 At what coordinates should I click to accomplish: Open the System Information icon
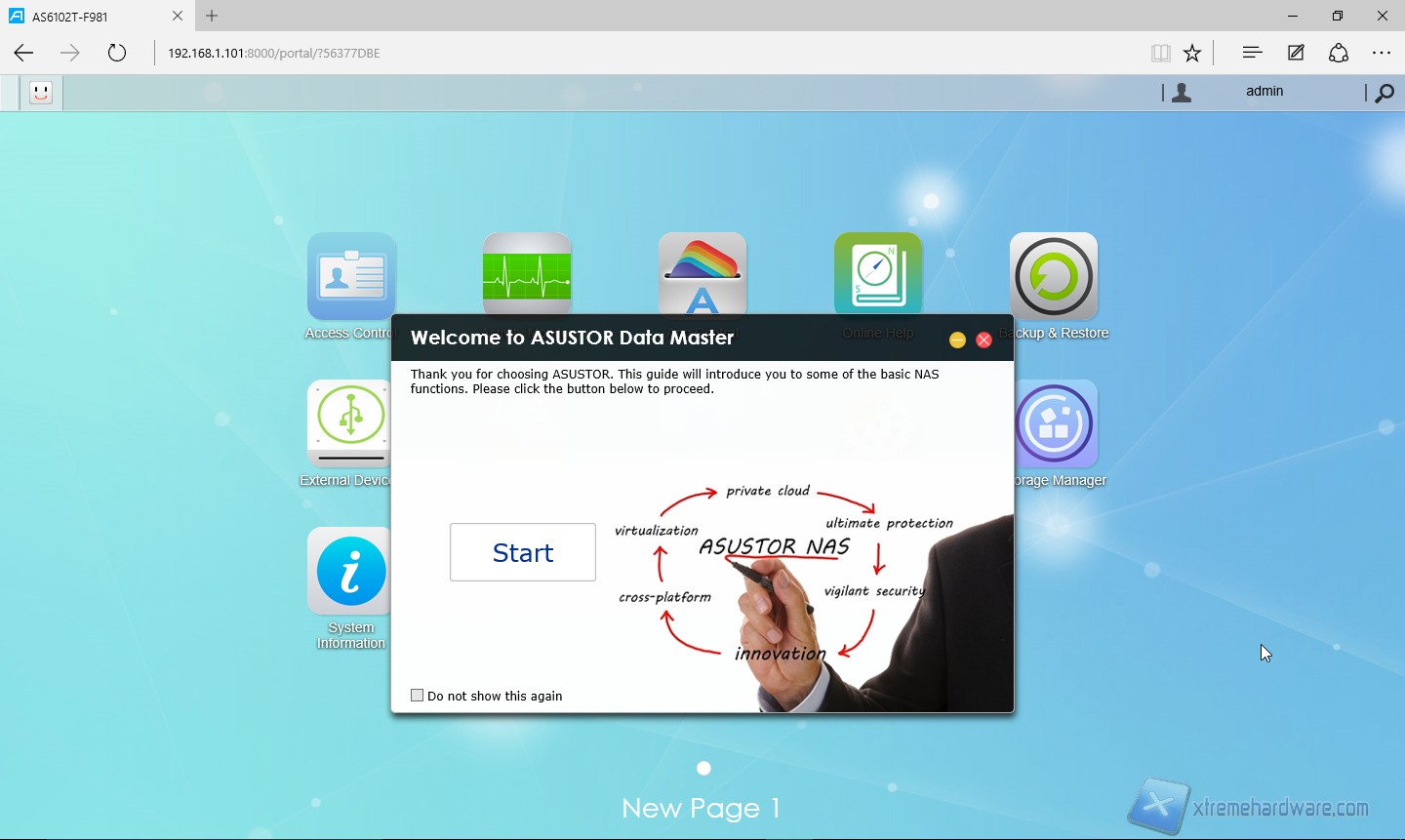pyautogui.click(x=351, y=571)
